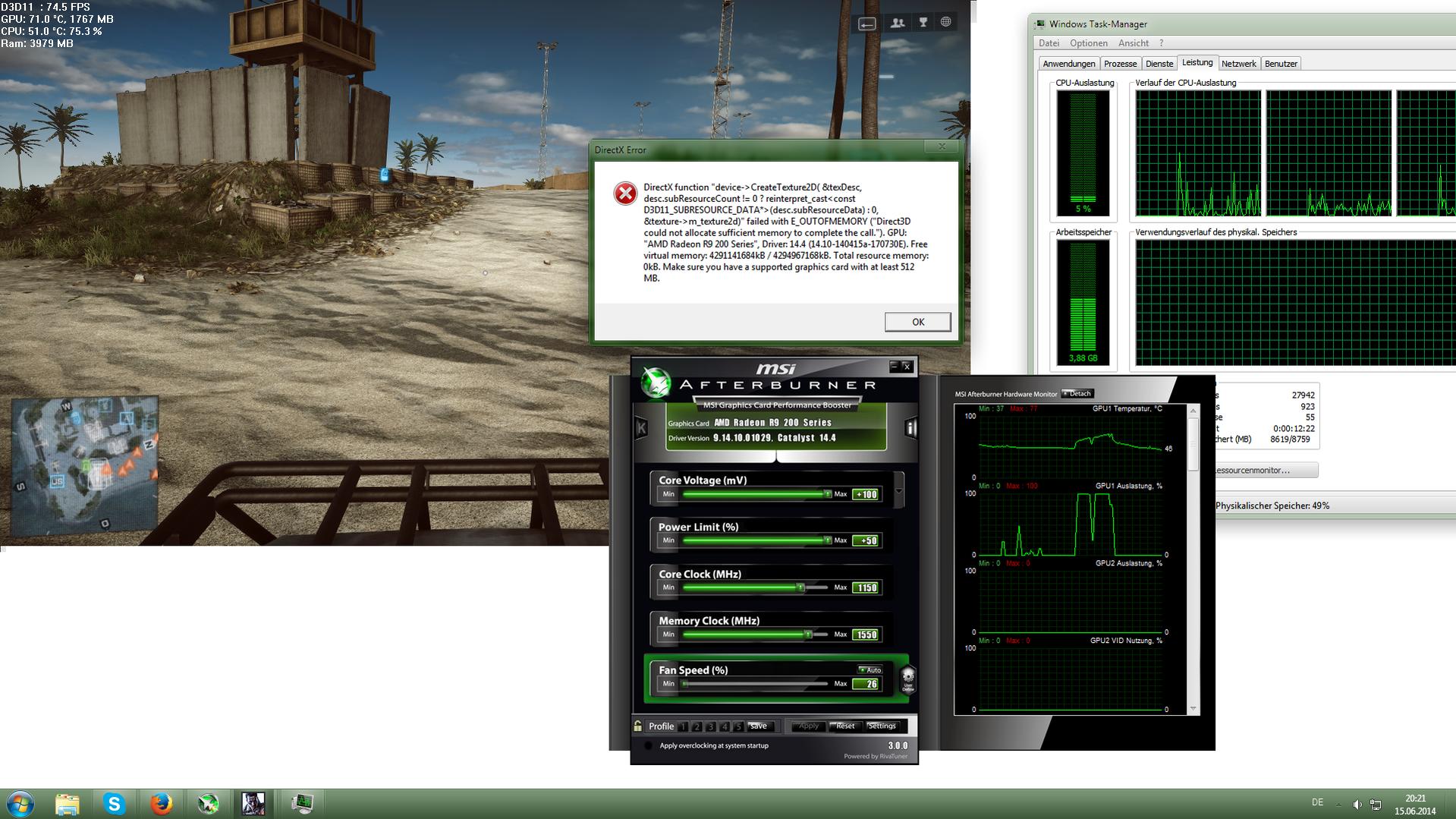Click Hardware Monitor scrollbar up arrow

(1193, 411)
